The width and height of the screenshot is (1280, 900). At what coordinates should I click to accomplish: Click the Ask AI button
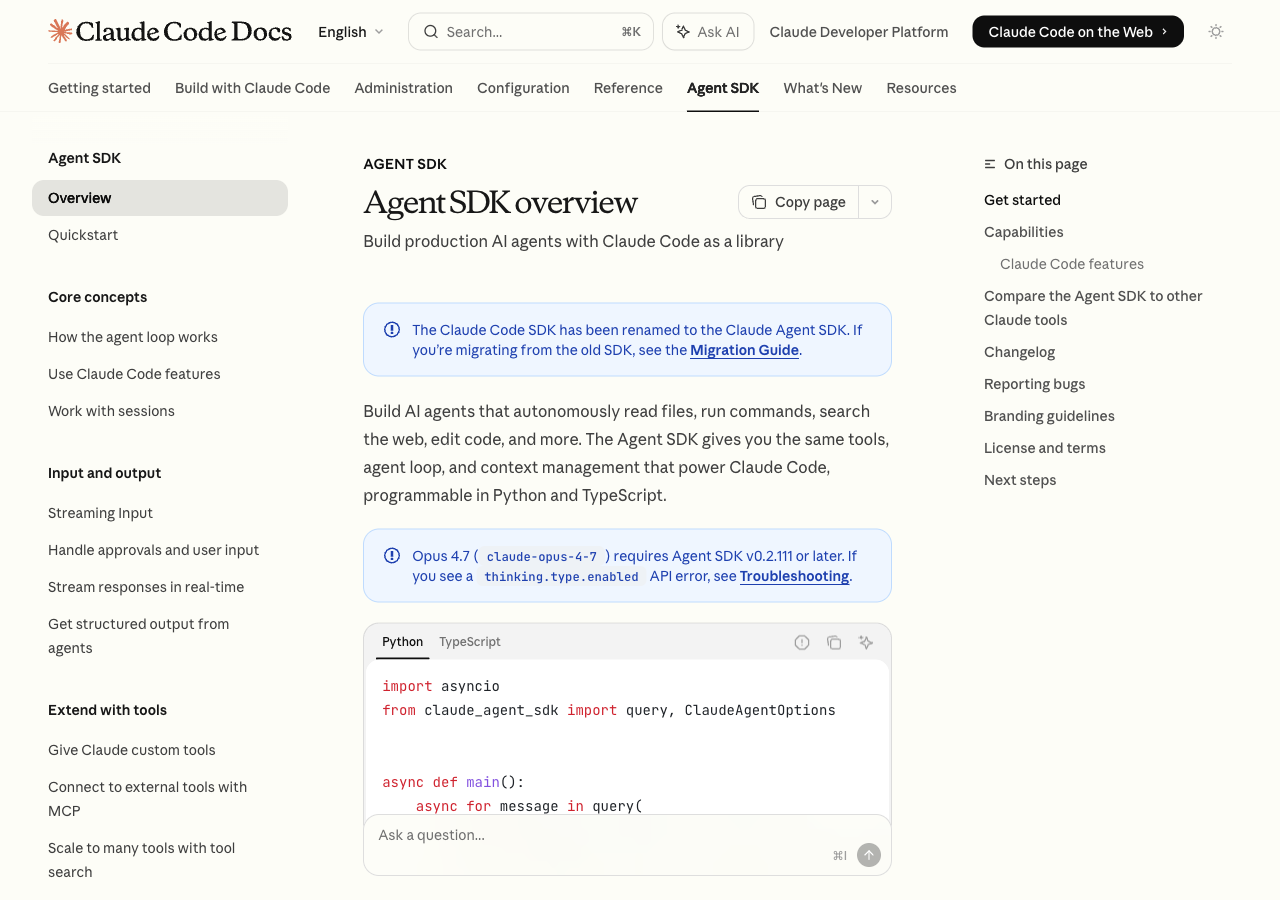[x=708, y=32]
